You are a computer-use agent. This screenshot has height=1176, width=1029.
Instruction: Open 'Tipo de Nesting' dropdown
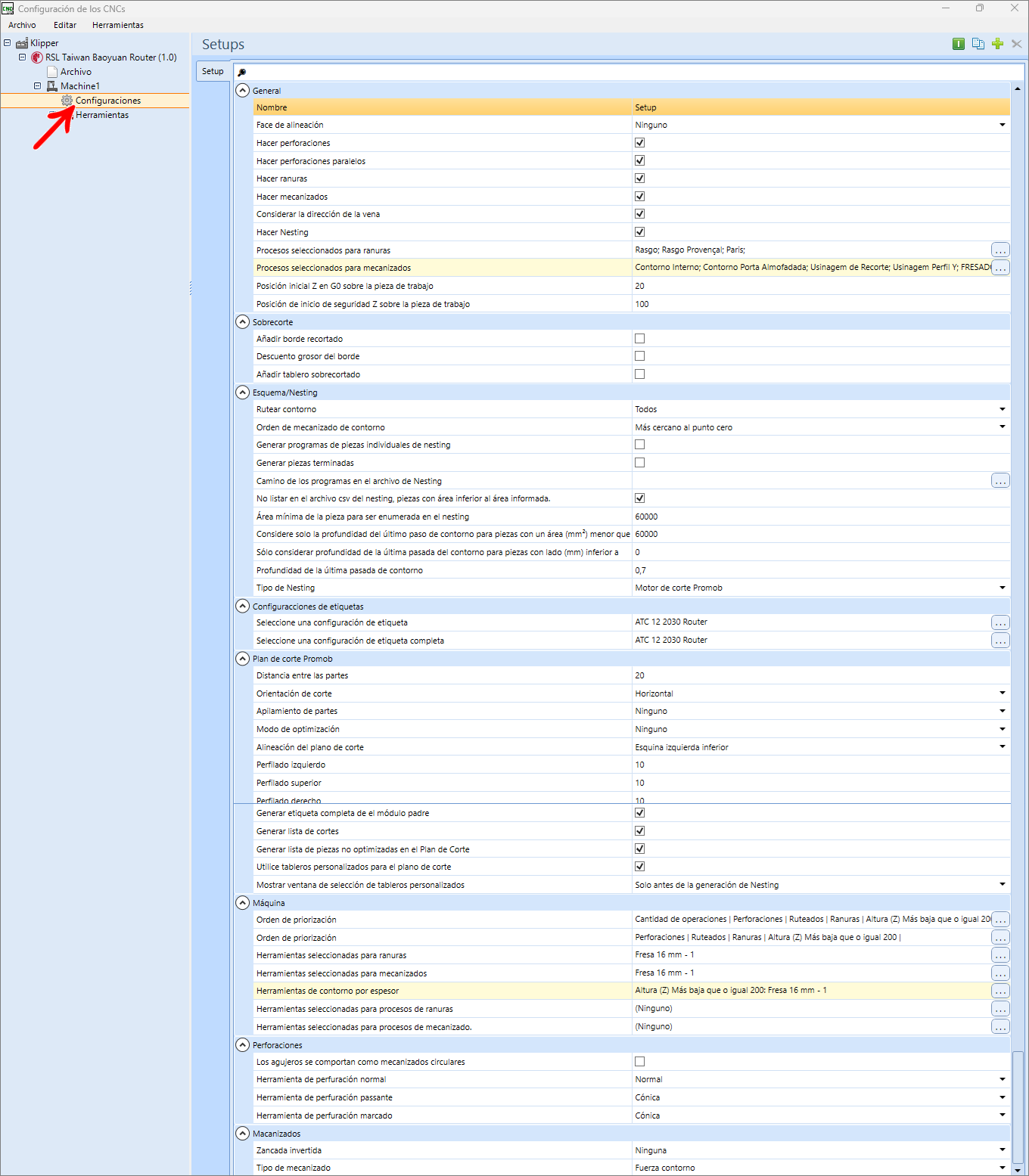click(1002, 588)
